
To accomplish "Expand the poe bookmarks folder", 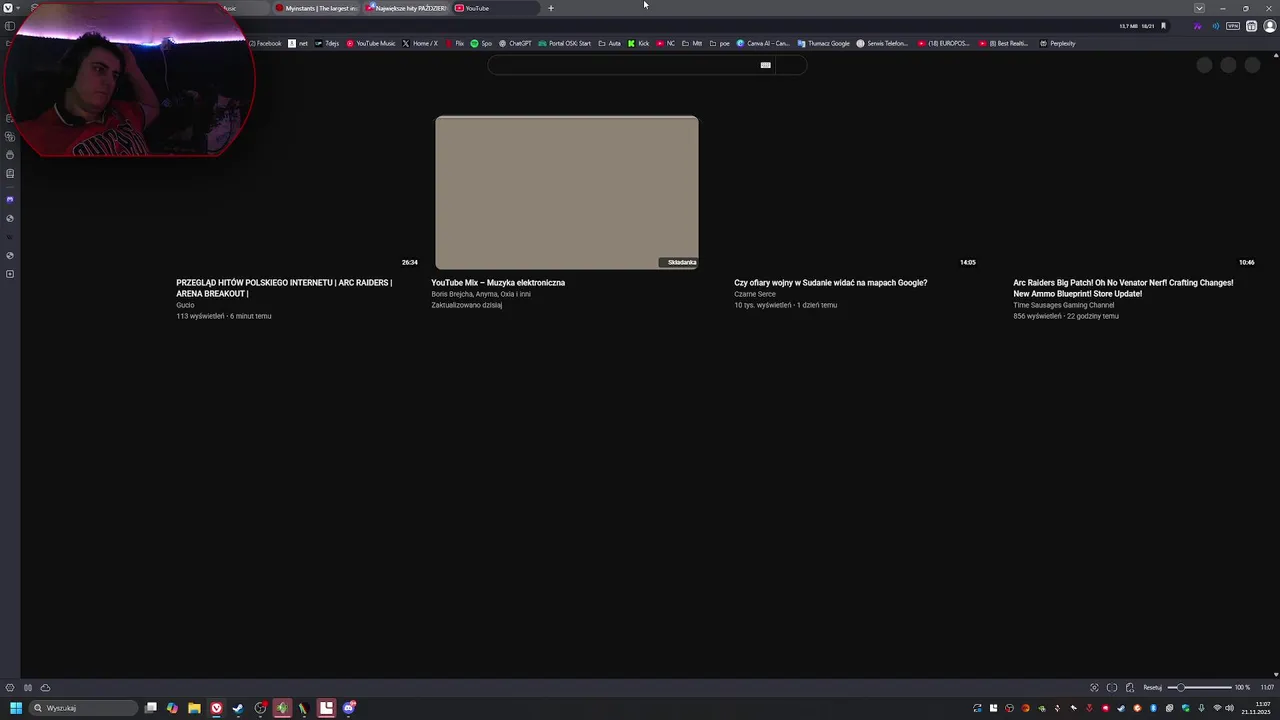I will tap(720, 43).
